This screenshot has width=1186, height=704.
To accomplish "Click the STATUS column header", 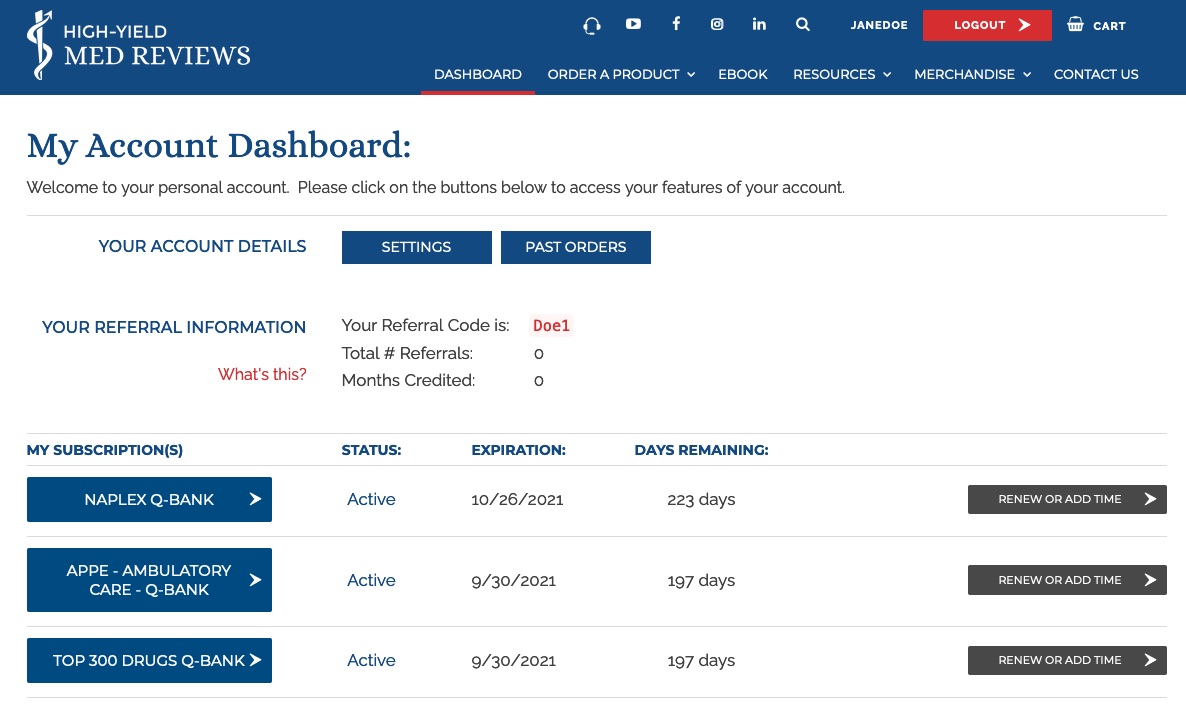I will (371, 450).
